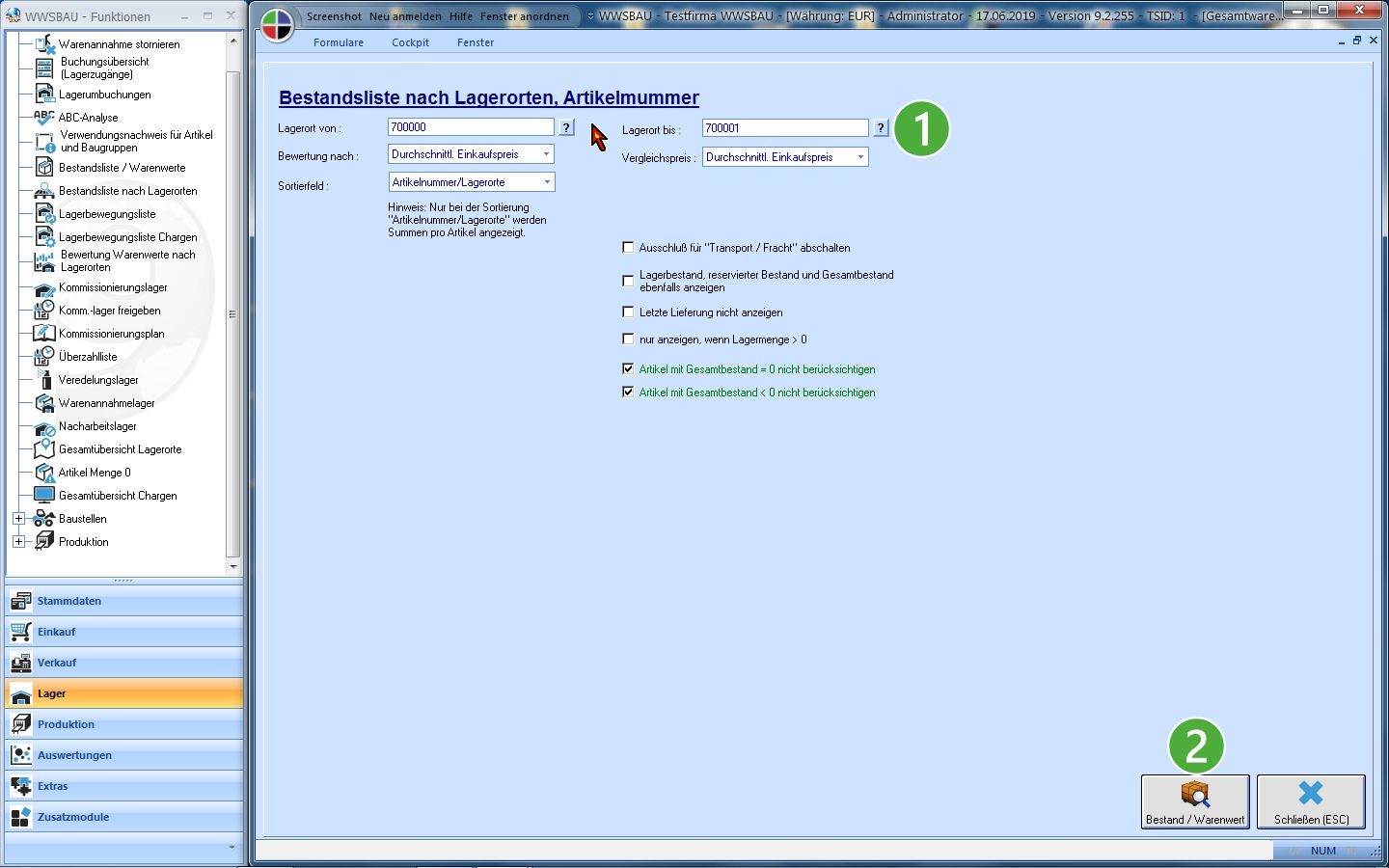Click the Kommissionierungslager icon
Viewport: 1389px width, 868px height.
pyautogui.click(x=44, y=287)
